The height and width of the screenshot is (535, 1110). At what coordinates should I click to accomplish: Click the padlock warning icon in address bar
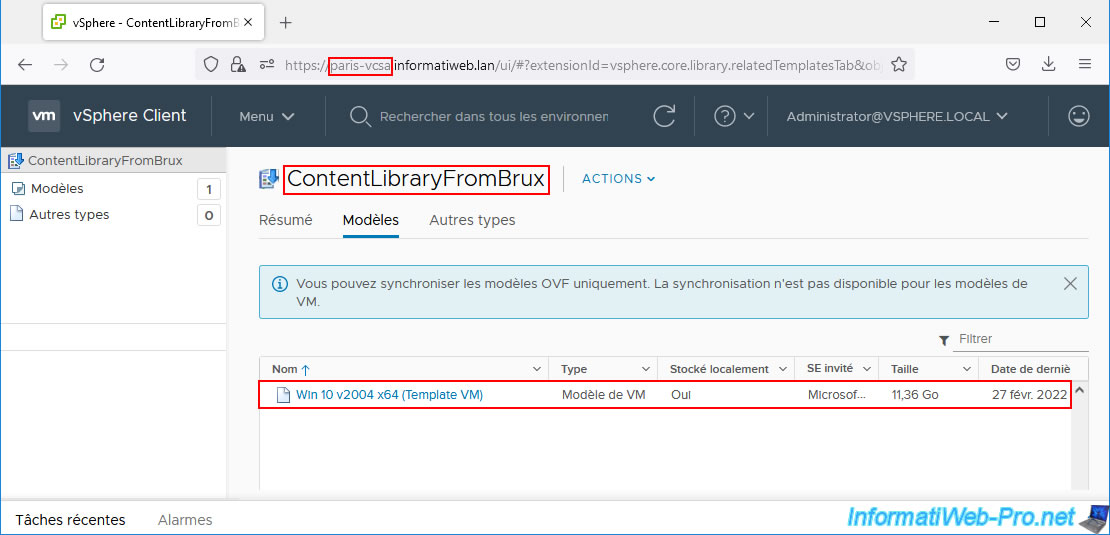238,65
